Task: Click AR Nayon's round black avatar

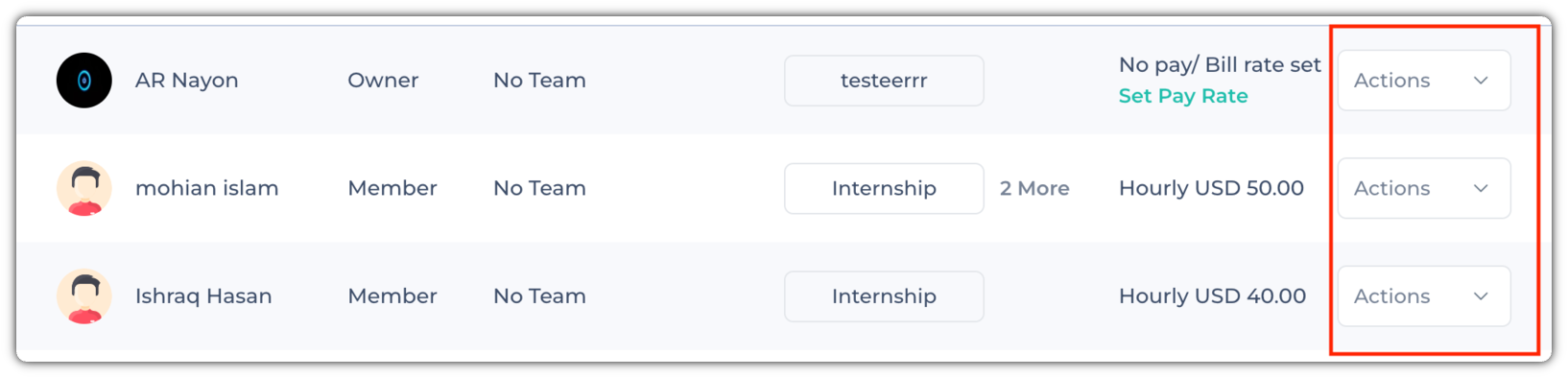Action: click(x=84, y=81)
